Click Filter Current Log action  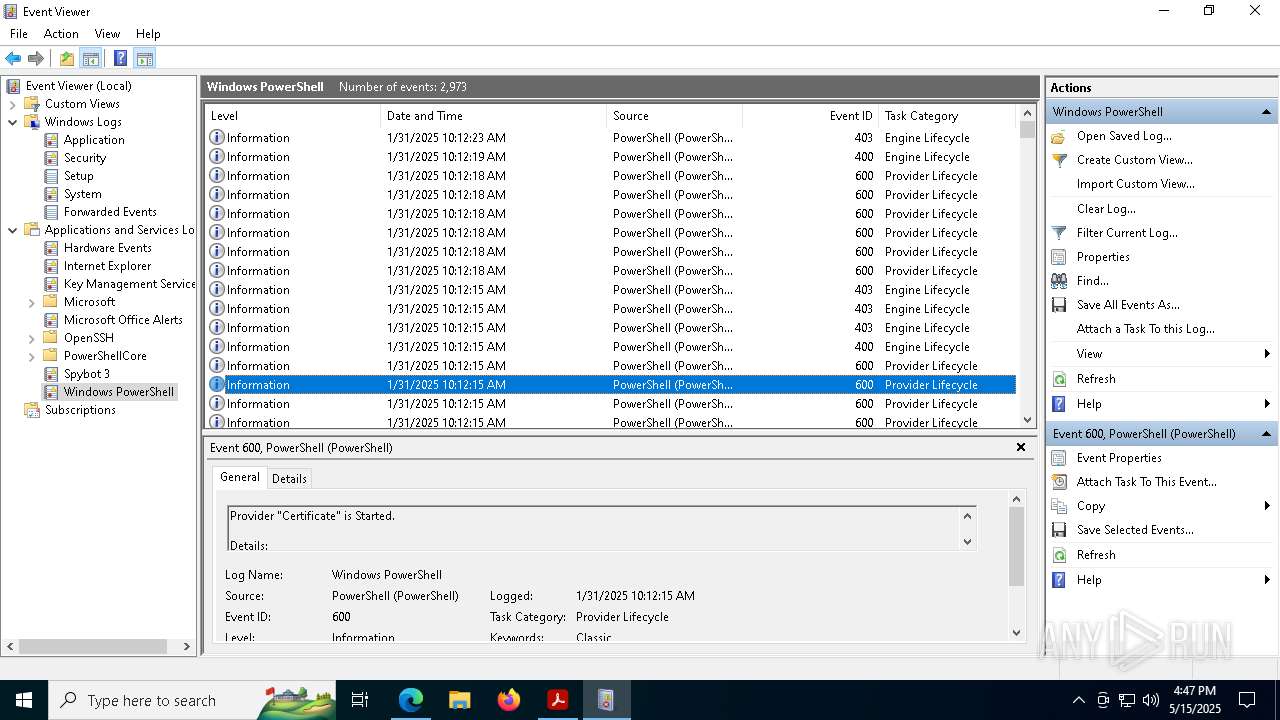(x=1127, y=233)
